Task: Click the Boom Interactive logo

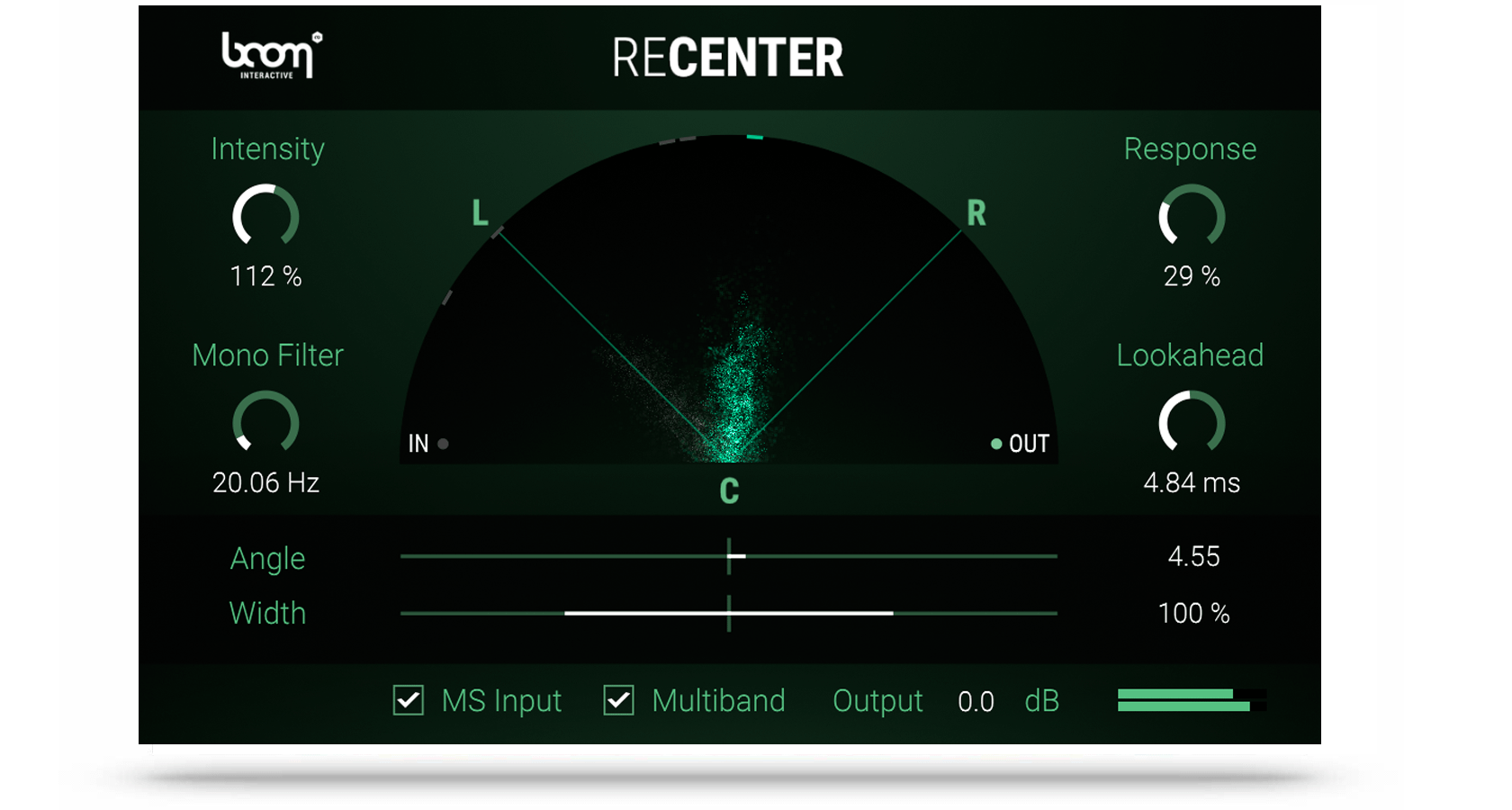Action: tap(272, 56)
